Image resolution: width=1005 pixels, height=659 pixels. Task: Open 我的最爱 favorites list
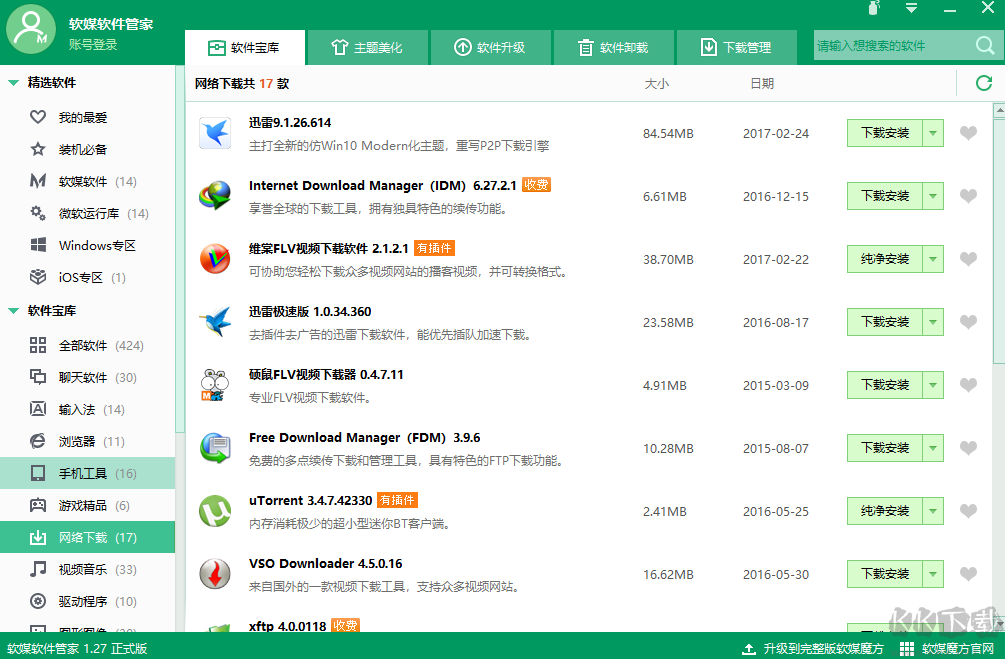87,117
